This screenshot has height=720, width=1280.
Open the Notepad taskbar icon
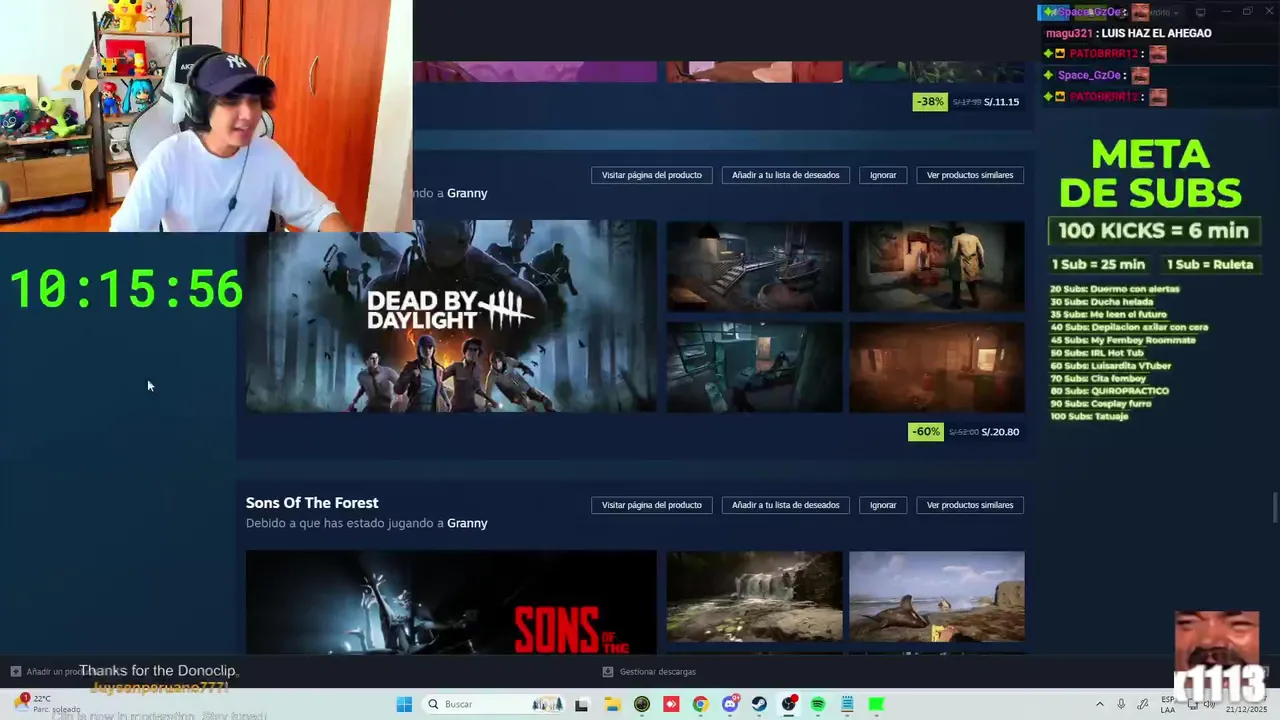point(847,704)
